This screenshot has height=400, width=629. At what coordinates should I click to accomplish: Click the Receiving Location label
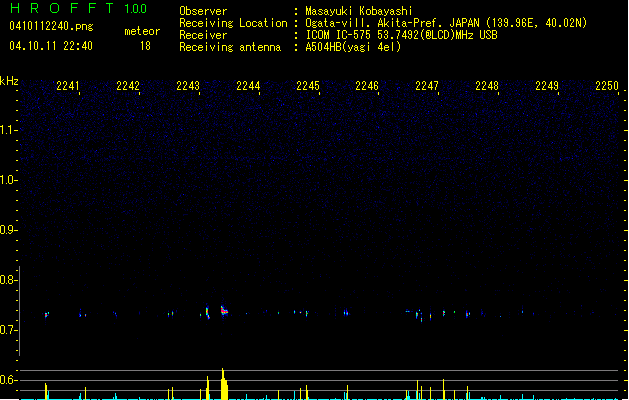[233, 23]
